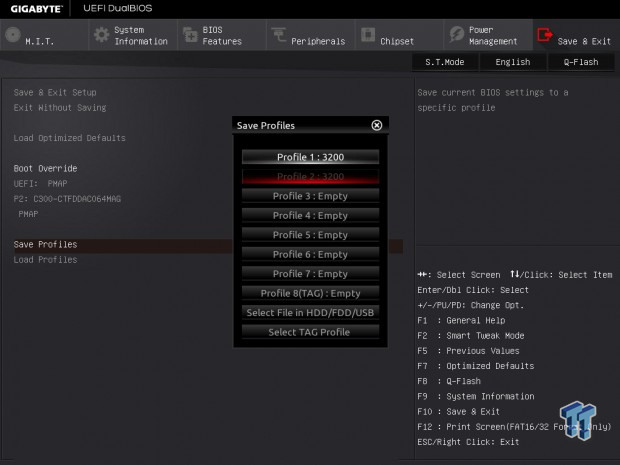The height and width of the screenshot is (465, 620).
Task: Select Save & Exit Setup option
Action: click(x=55, y=93)
